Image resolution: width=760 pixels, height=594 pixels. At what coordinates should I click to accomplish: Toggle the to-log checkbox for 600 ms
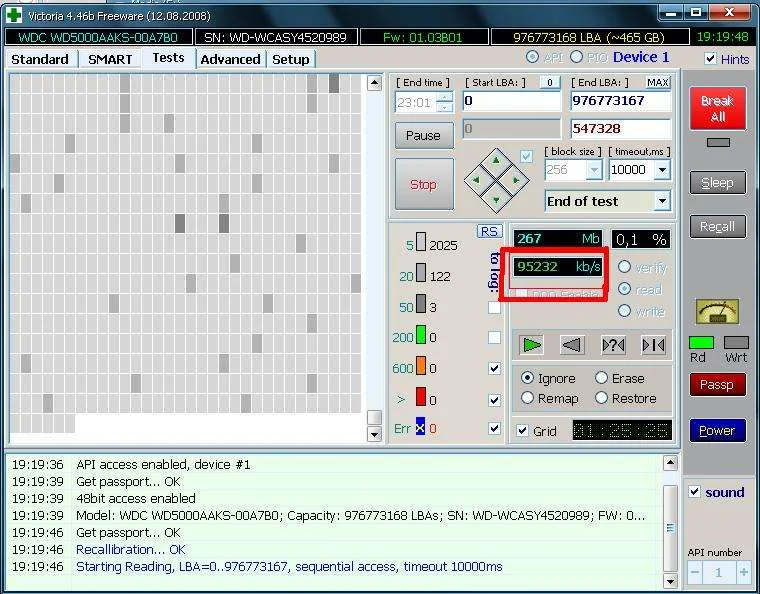494,369
